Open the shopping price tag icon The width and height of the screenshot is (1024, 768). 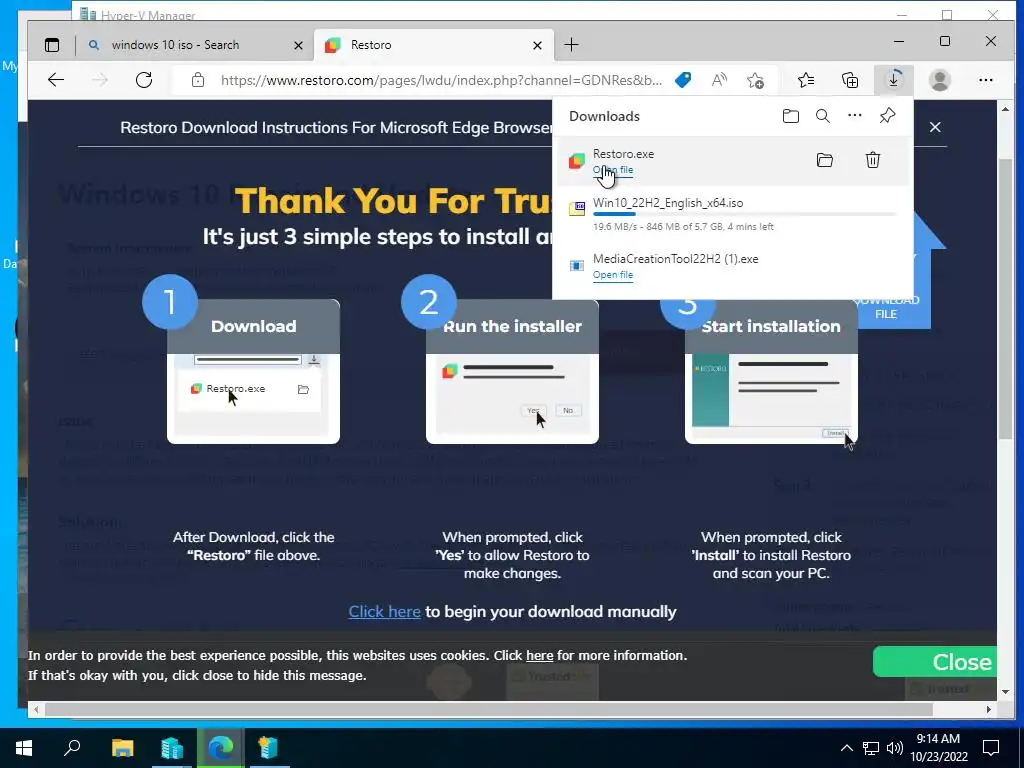(x=683, y=80)
